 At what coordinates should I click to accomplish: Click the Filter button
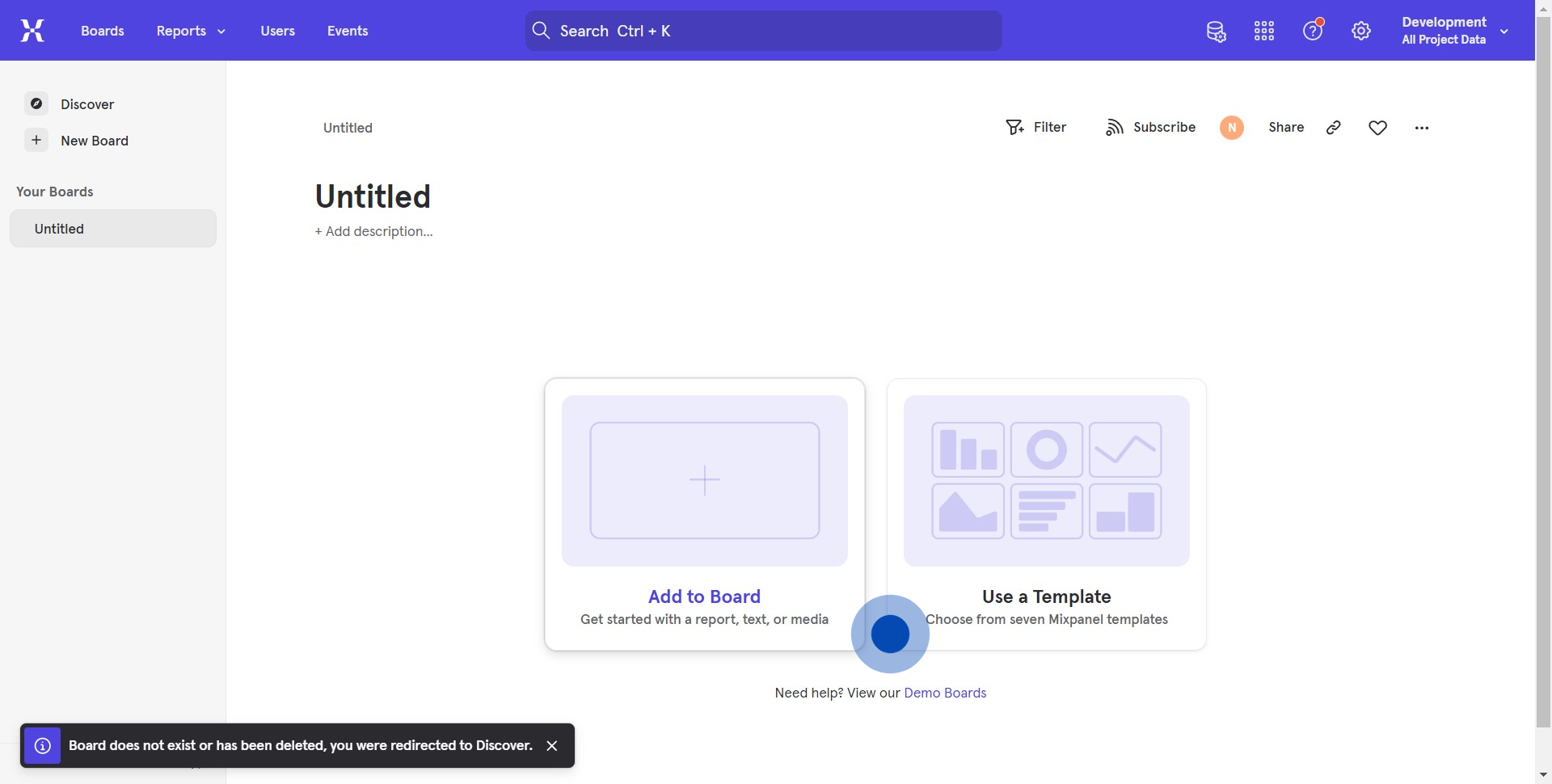[1036, 128]
